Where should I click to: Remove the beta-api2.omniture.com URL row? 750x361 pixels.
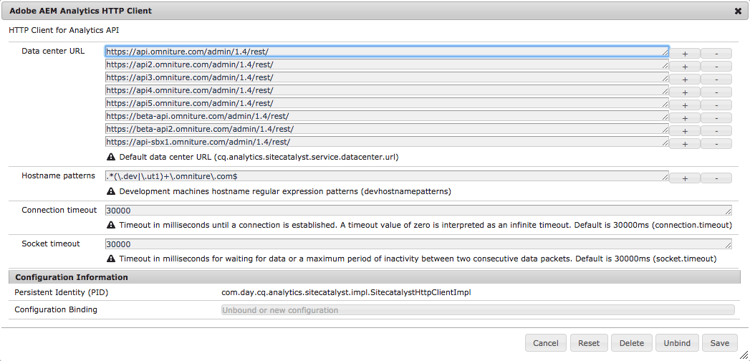tap(716, 131)
